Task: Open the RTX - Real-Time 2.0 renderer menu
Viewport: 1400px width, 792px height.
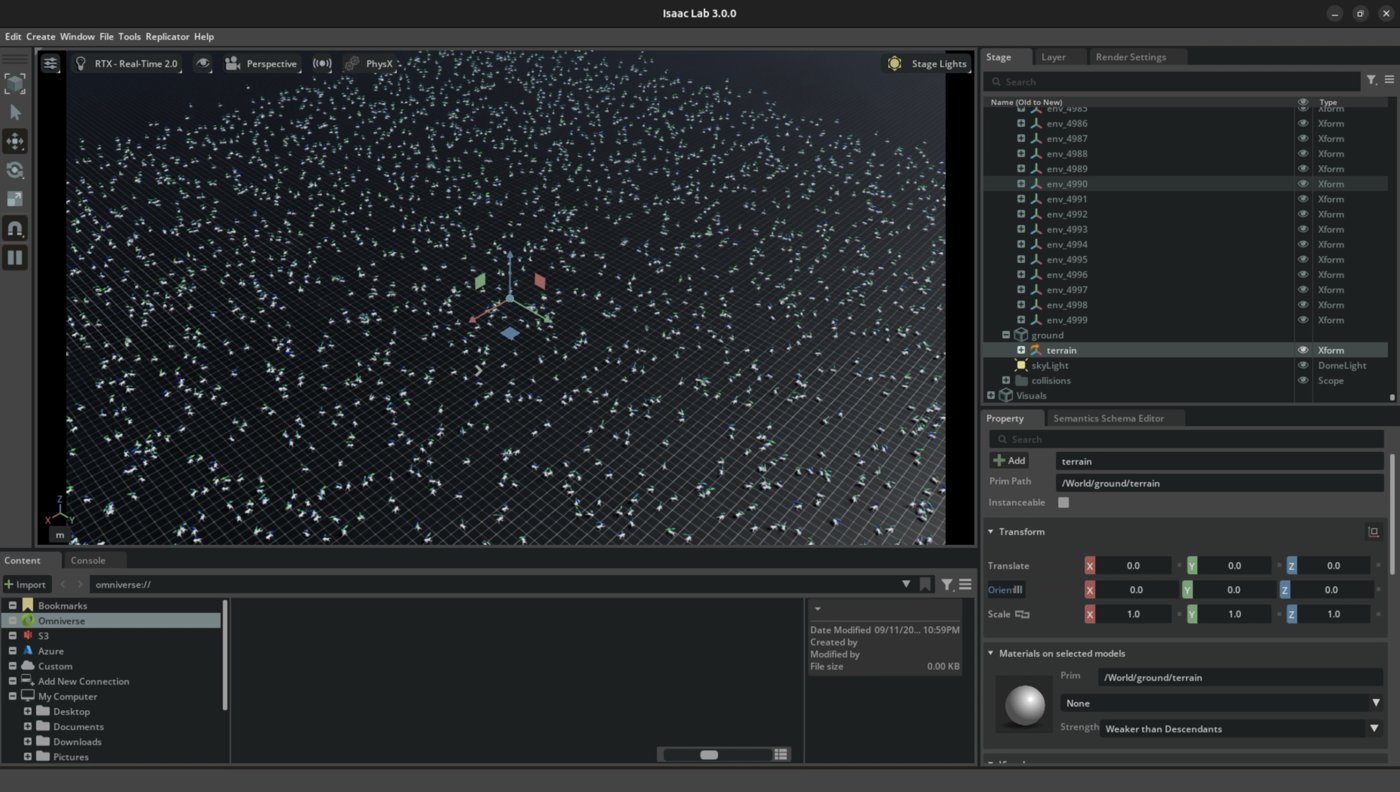Action: [x=126, y=63]
